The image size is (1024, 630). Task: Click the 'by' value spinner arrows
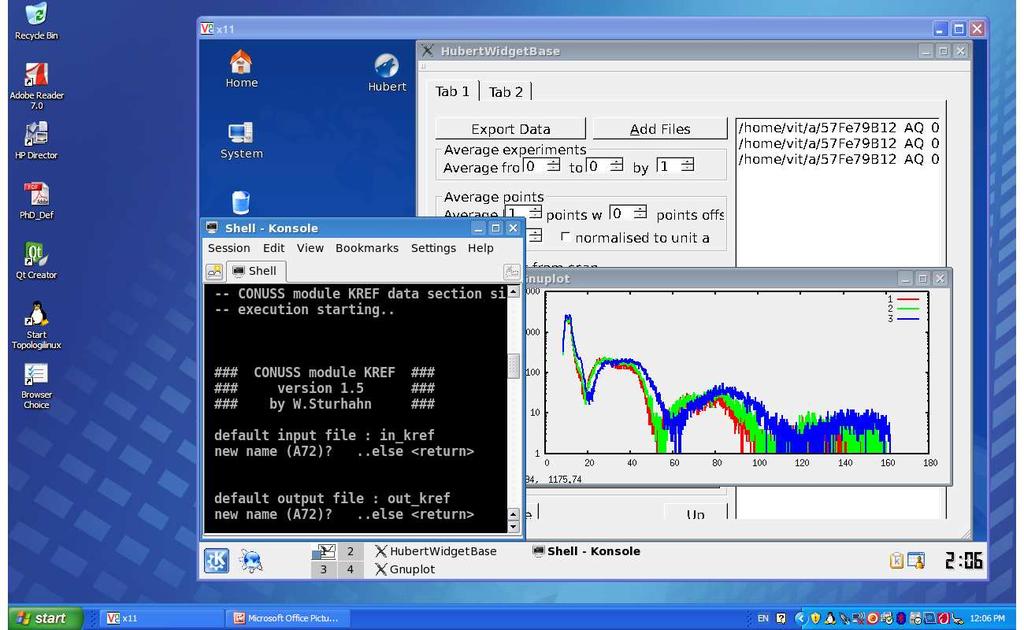pyautogui.click(x=687, y=165)
